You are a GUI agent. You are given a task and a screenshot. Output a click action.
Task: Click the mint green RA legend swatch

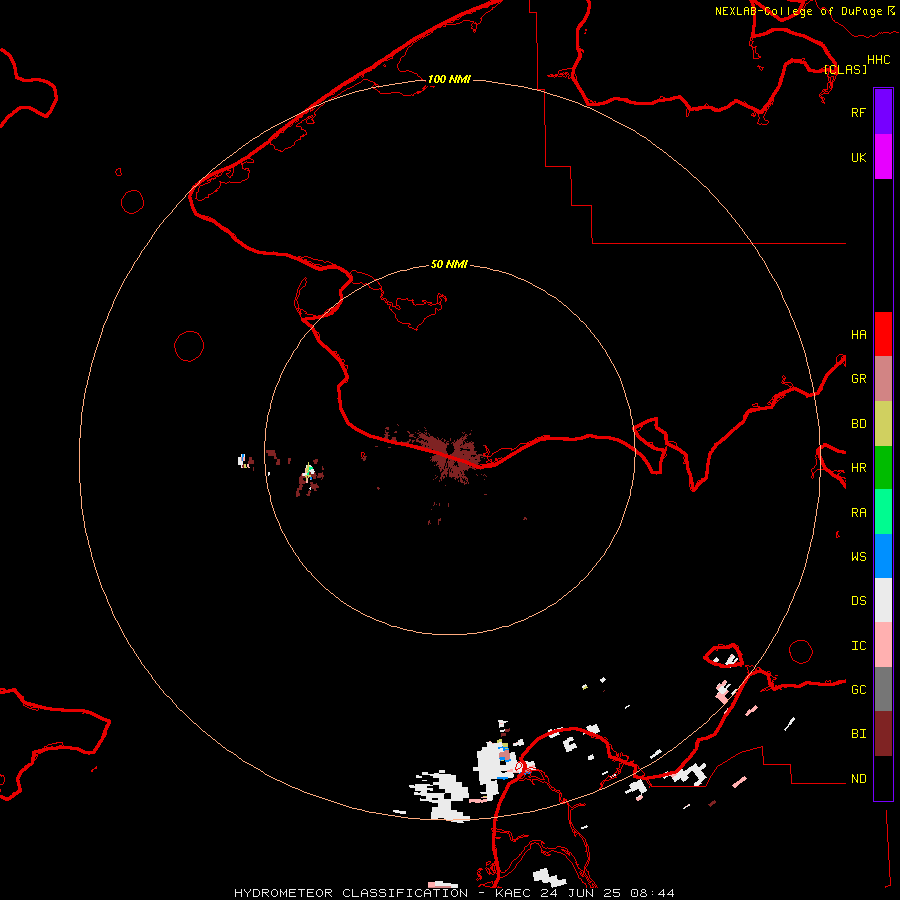(x=883, y=512)
